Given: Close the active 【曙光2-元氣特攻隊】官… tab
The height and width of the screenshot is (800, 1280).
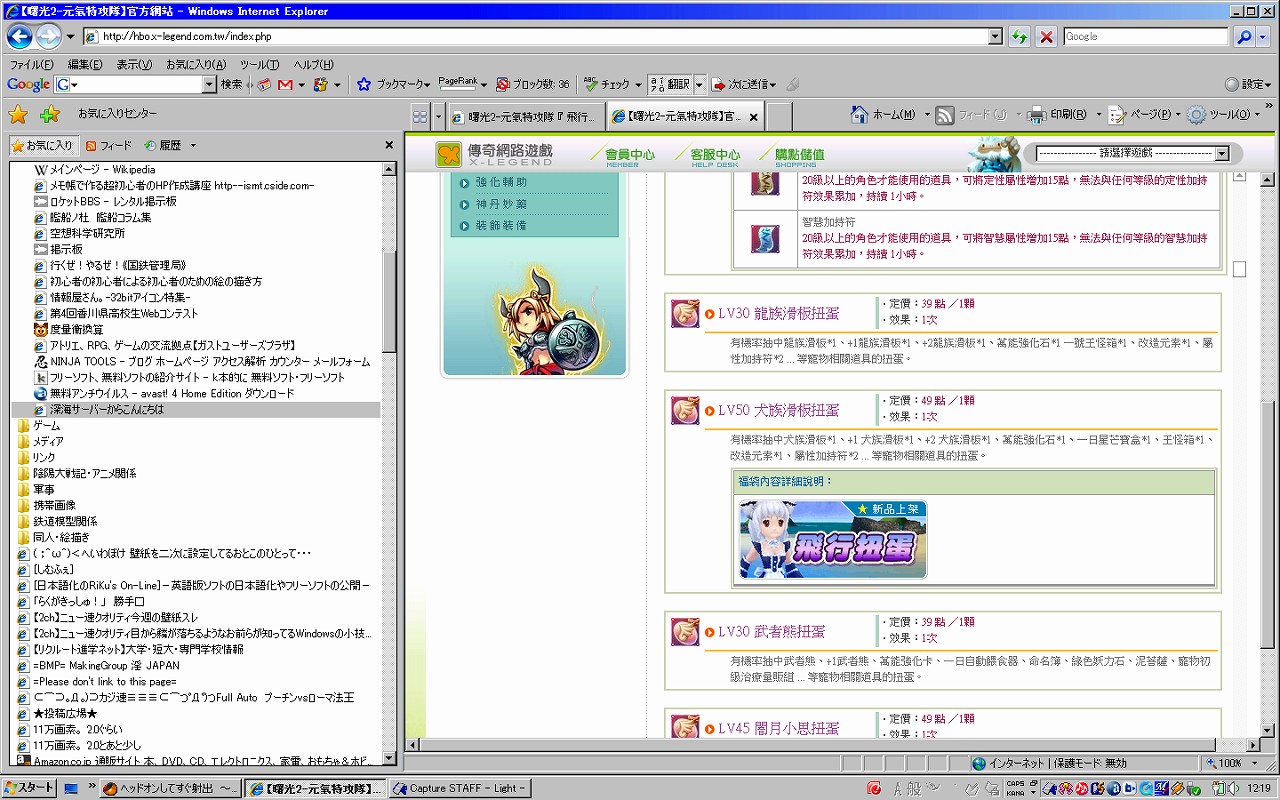Looking at the screenshot, I should 754,117.
